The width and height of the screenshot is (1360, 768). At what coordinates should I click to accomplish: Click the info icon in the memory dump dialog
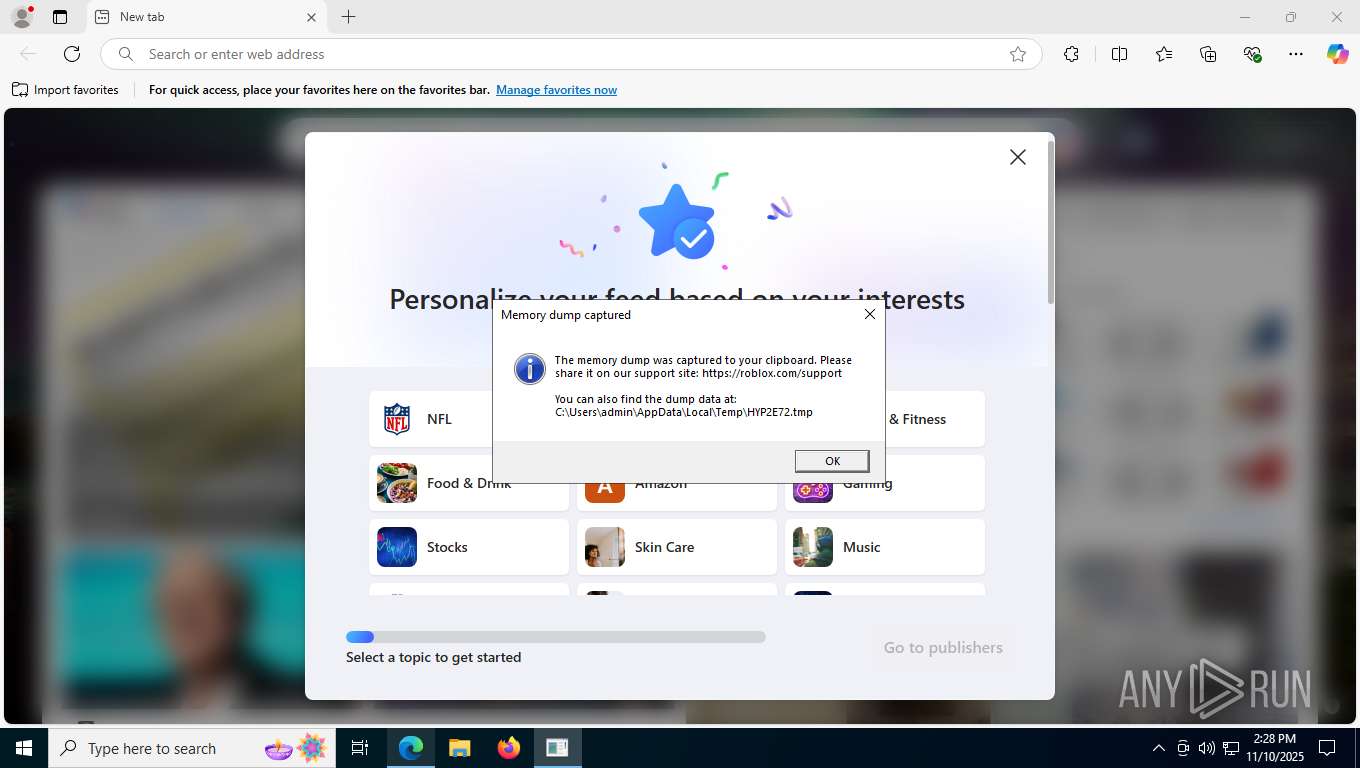[529, 368]
